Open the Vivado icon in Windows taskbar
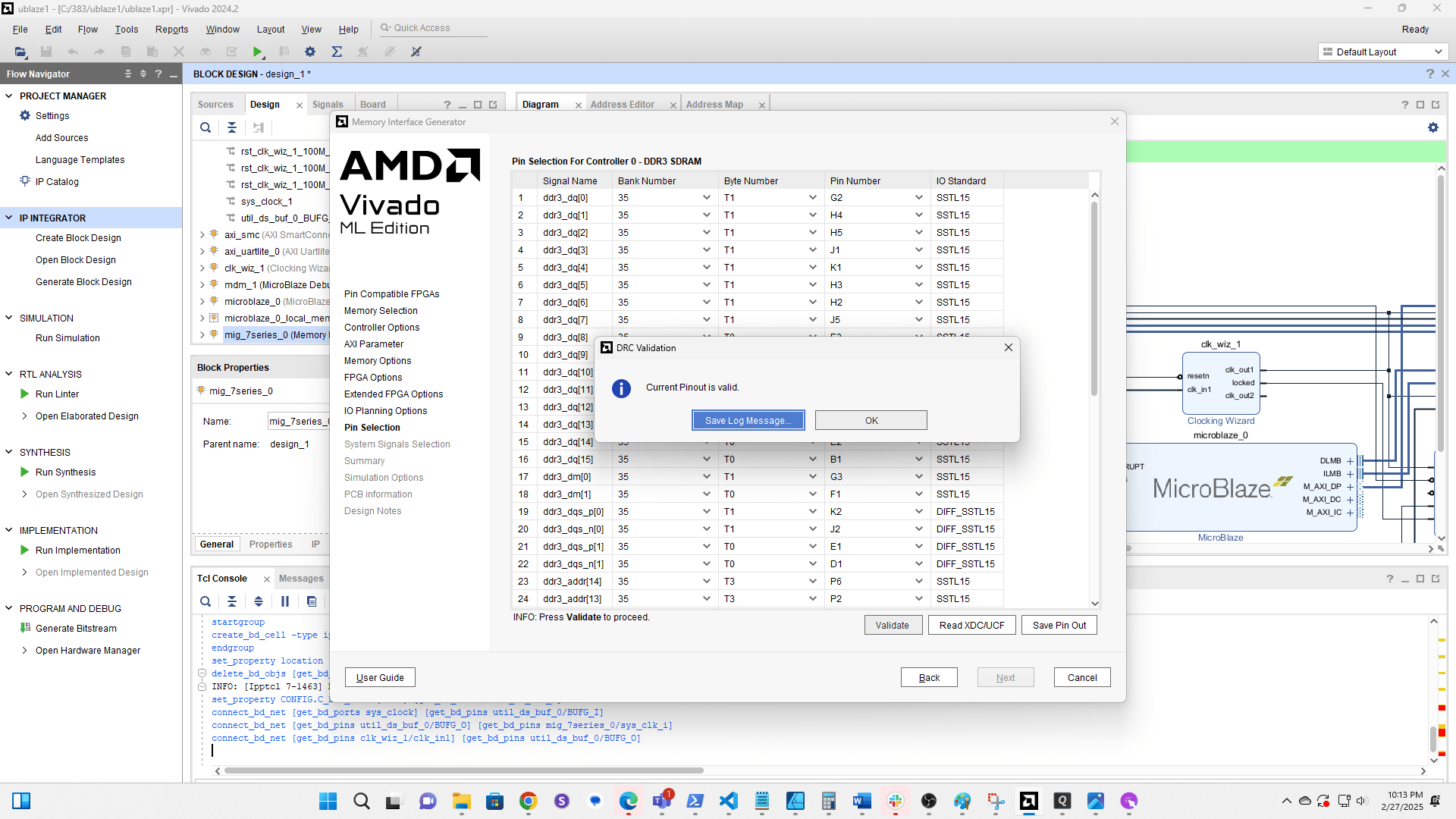Screen dimensions: 1456x819 tap(1029, 801)
